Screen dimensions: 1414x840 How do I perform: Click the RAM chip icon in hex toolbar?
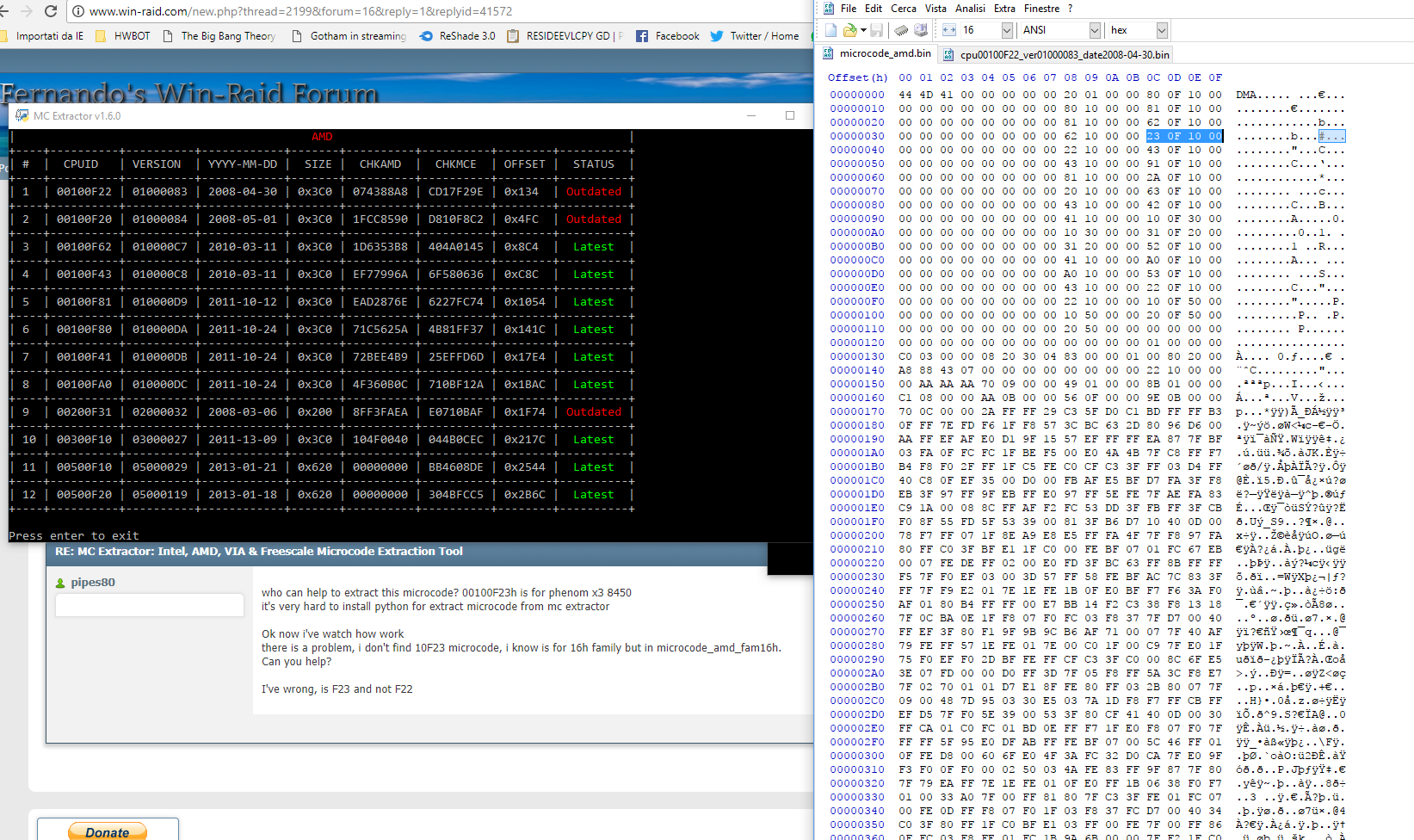tap(901, 30)
